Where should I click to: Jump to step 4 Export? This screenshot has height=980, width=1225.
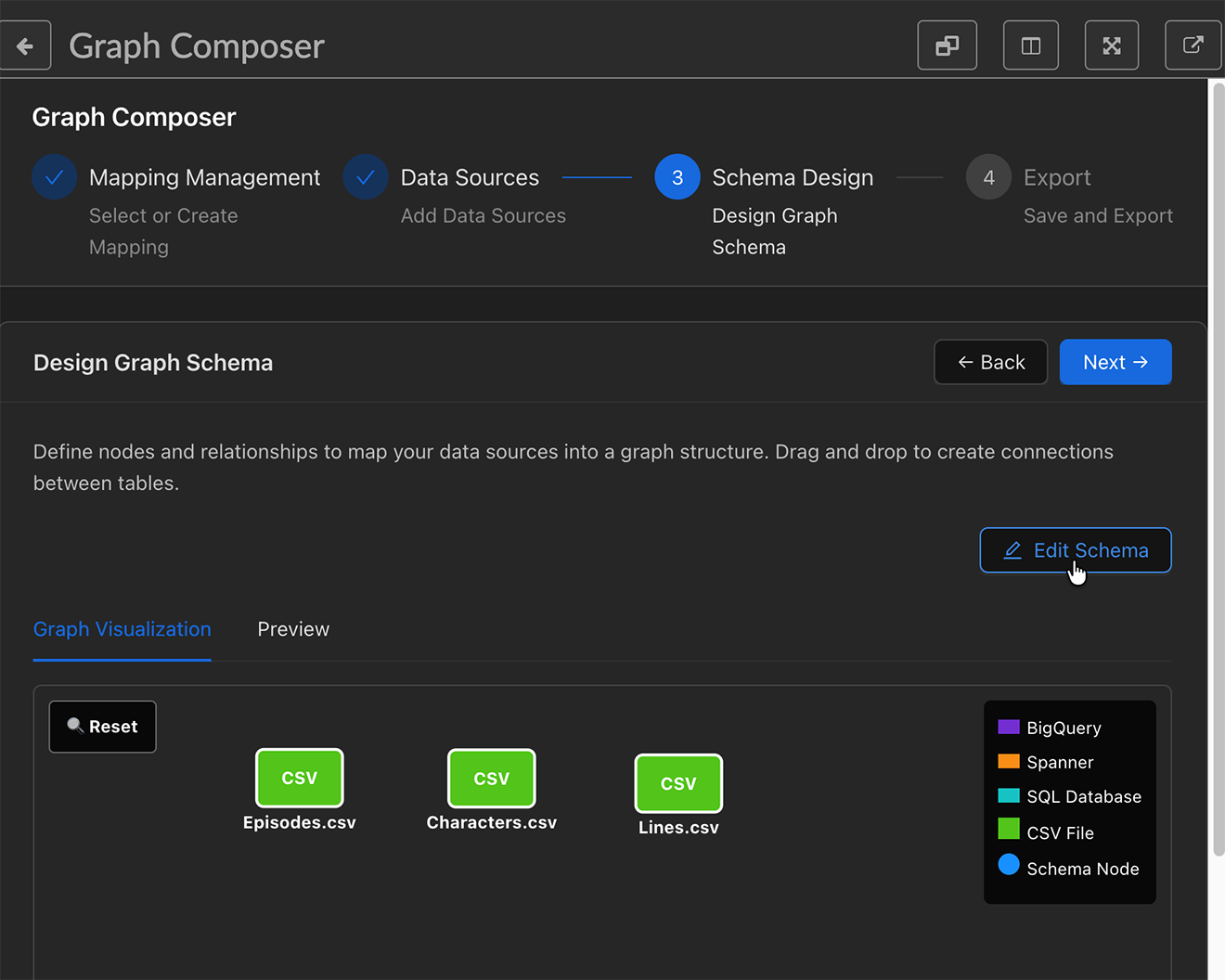tap(988, 177)
